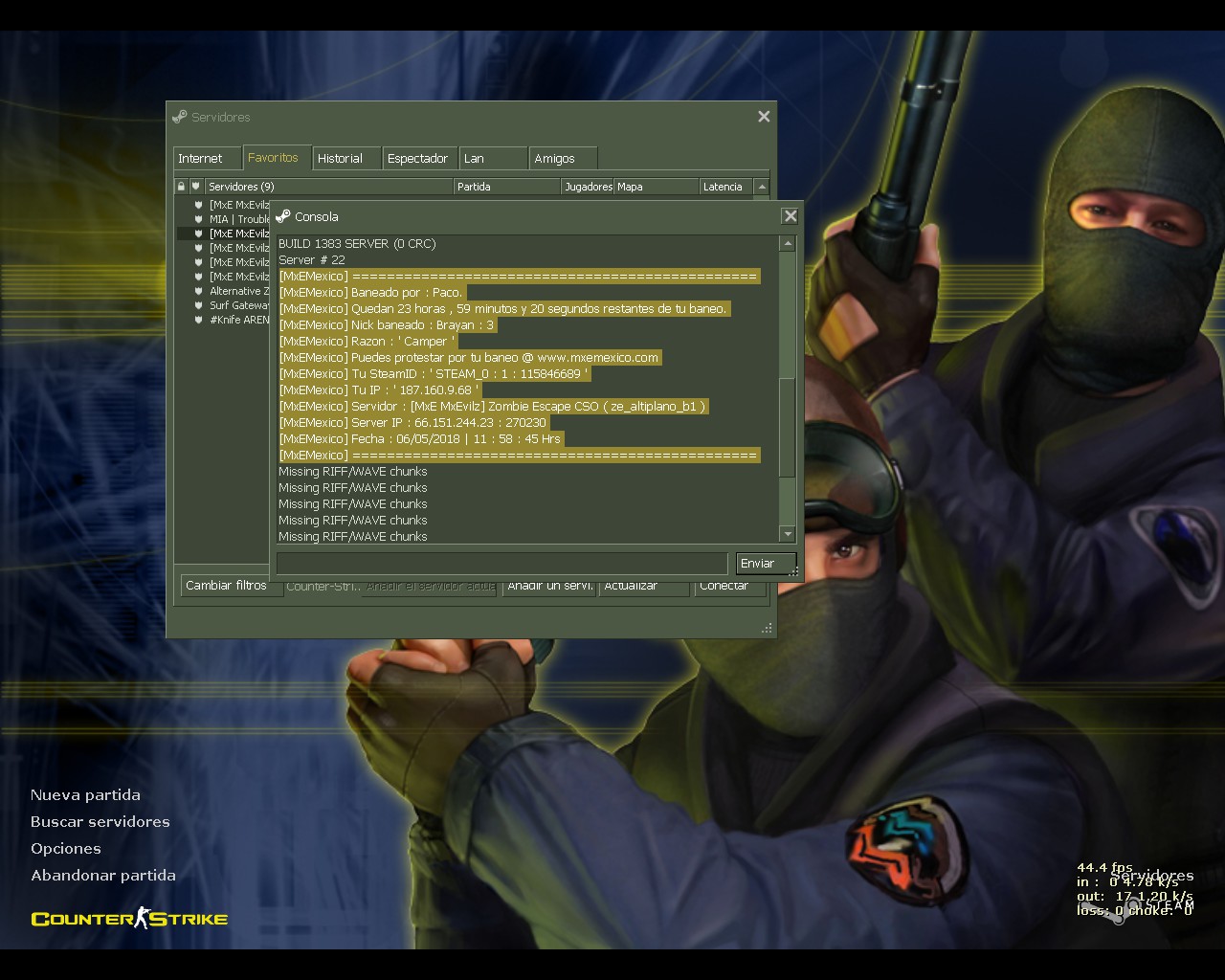Click console line 'Razon : Camper'
This screenshot has height=980, width=1225.
click(367, 342)
